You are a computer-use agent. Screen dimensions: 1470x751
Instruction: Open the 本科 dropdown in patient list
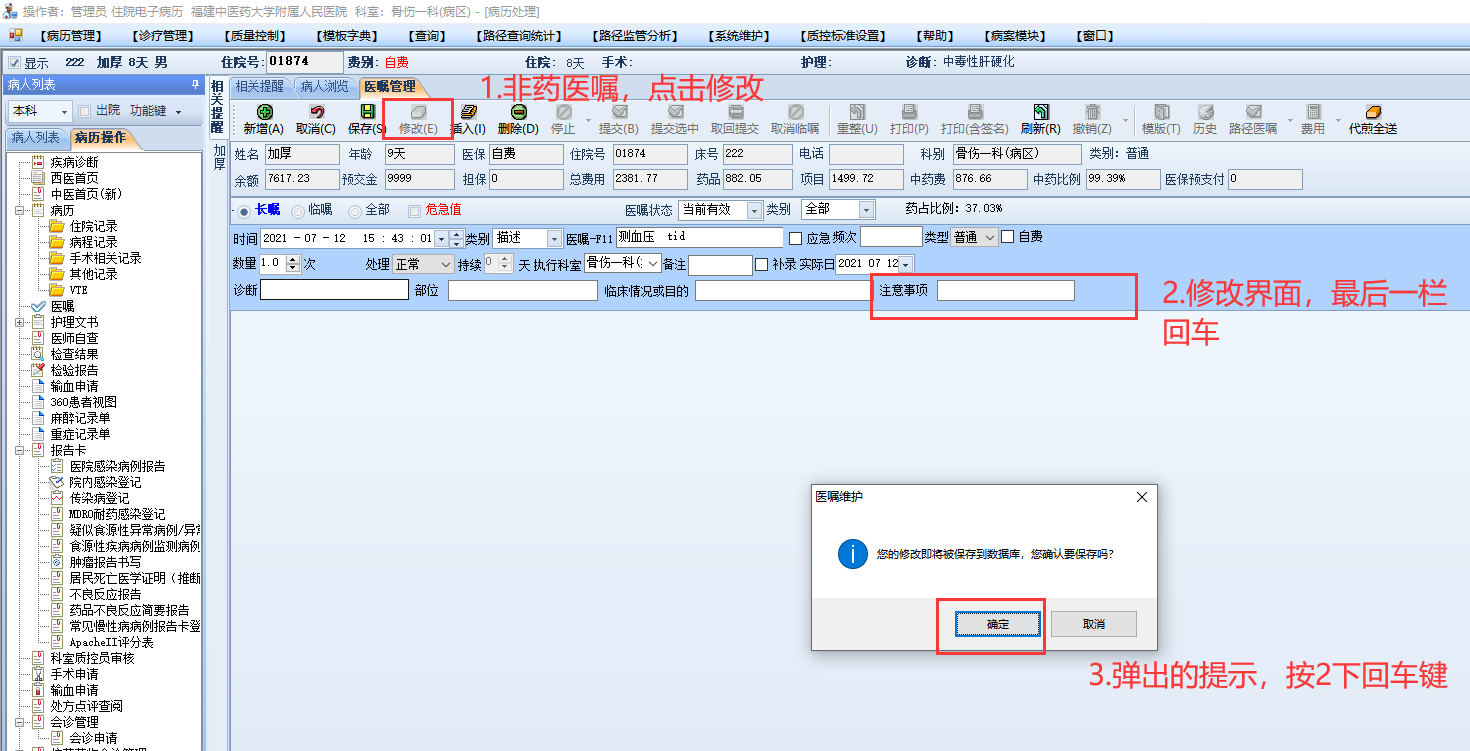tap(64, 111)
